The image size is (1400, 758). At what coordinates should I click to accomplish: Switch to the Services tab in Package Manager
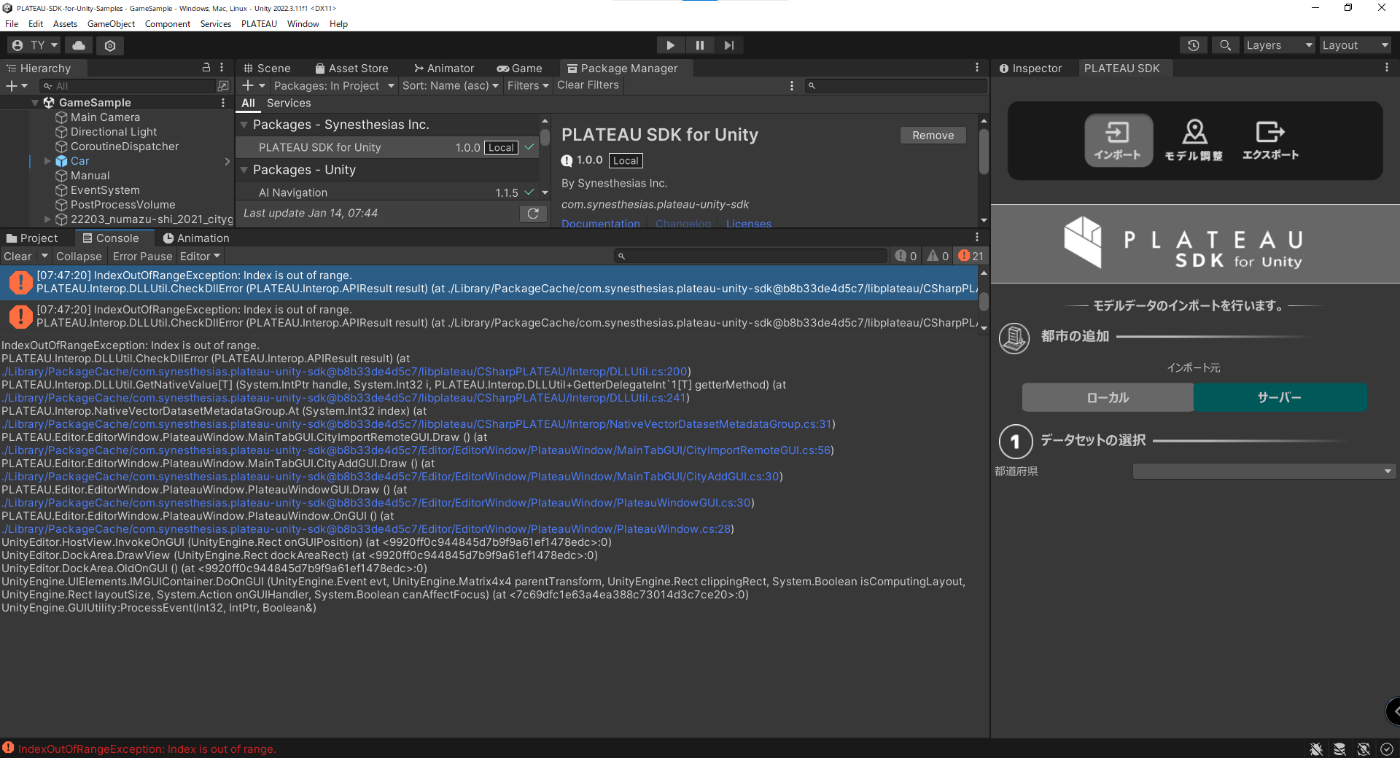point(289,103)
